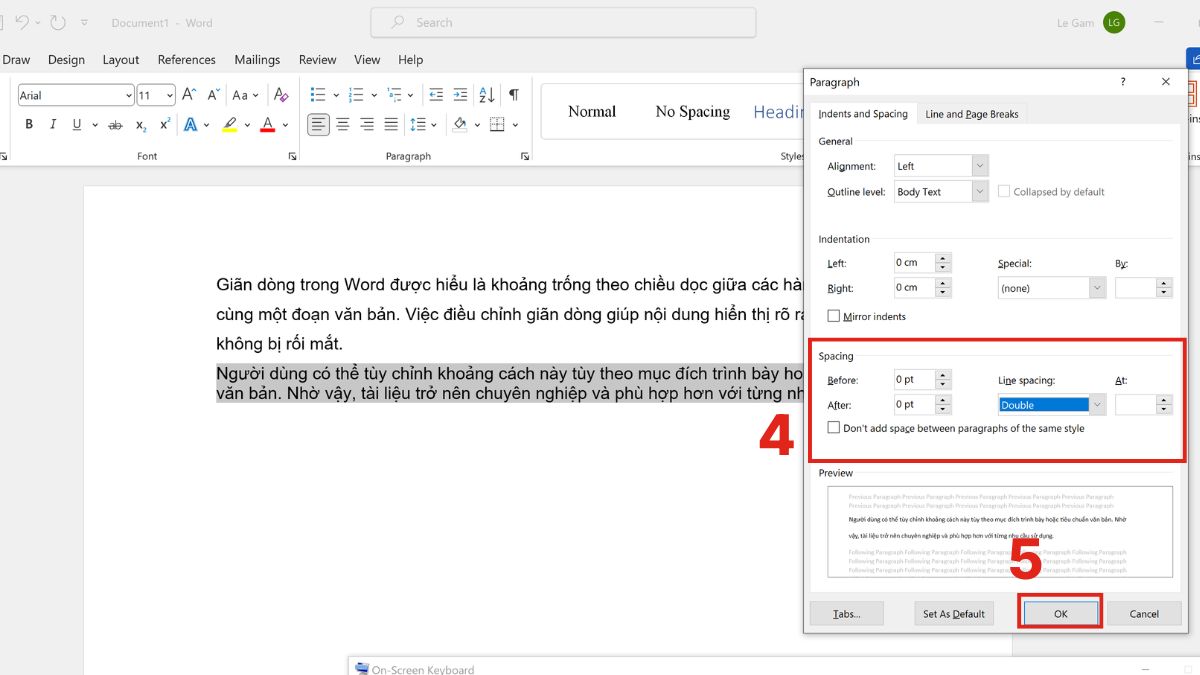Click the Undo icon in the title bar
The image size is (1200, 675).
(x=22, y=22)
